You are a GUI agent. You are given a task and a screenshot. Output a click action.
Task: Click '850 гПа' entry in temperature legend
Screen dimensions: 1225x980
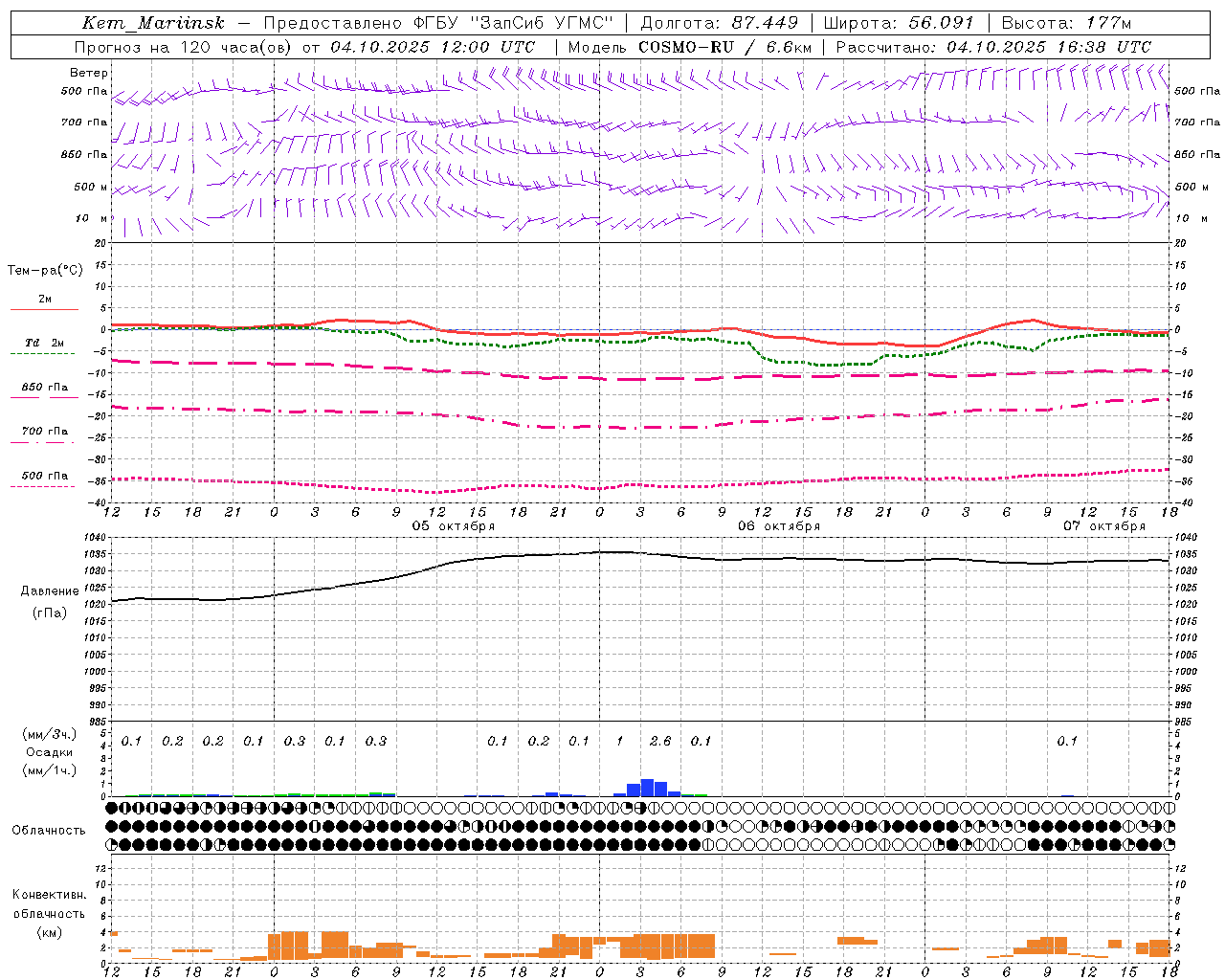45,388
